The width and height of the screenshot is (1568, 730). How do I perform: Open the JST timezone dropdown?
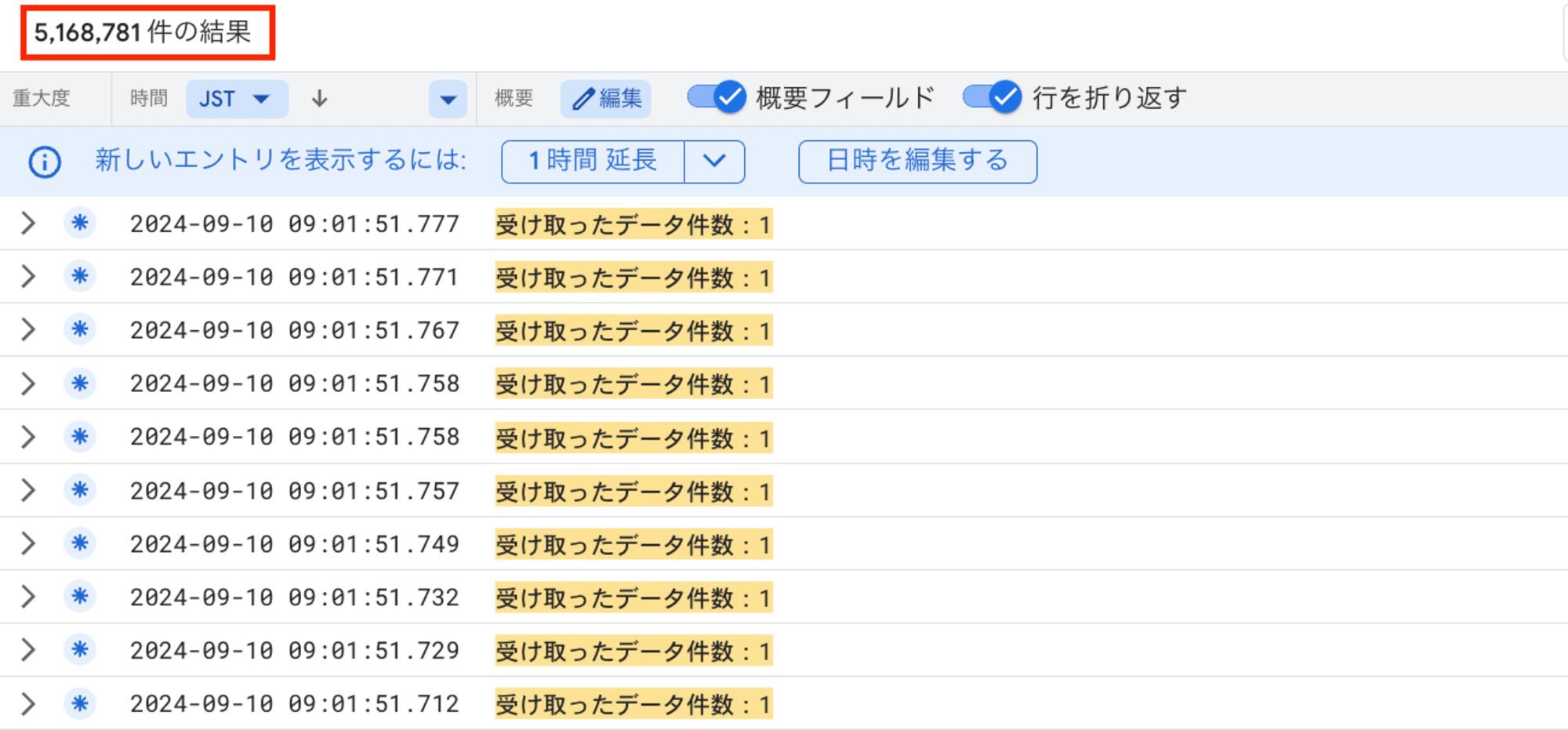237,99
